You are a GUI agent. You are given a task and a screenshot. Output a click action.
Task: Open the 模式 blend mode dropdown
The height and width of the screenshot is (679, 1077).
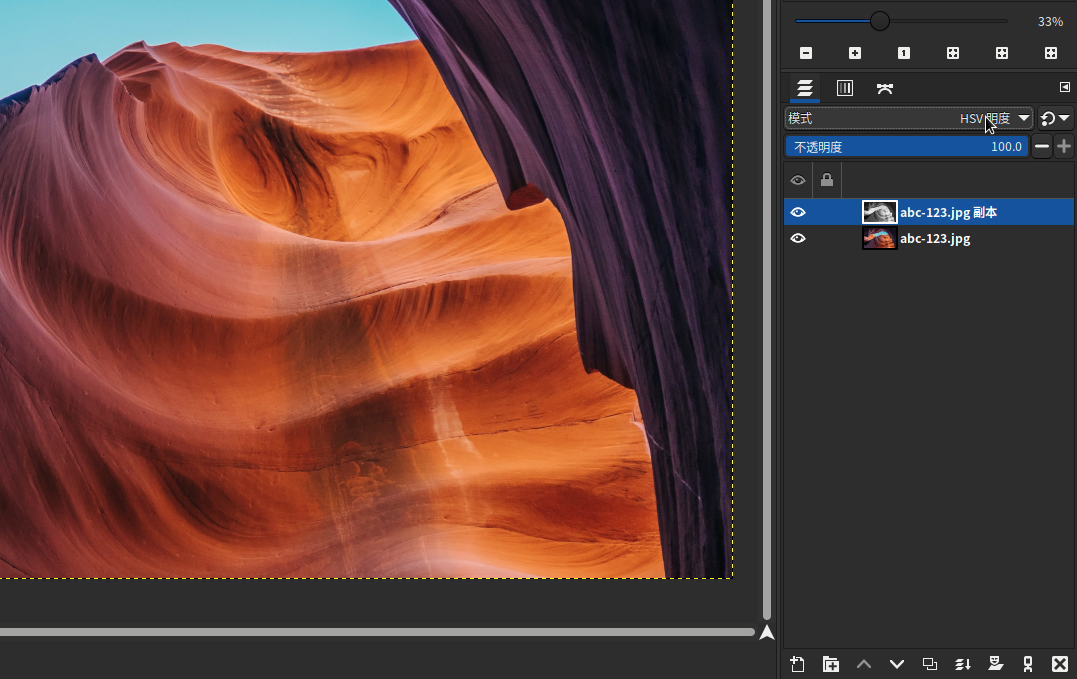click(x=908, y=119)
